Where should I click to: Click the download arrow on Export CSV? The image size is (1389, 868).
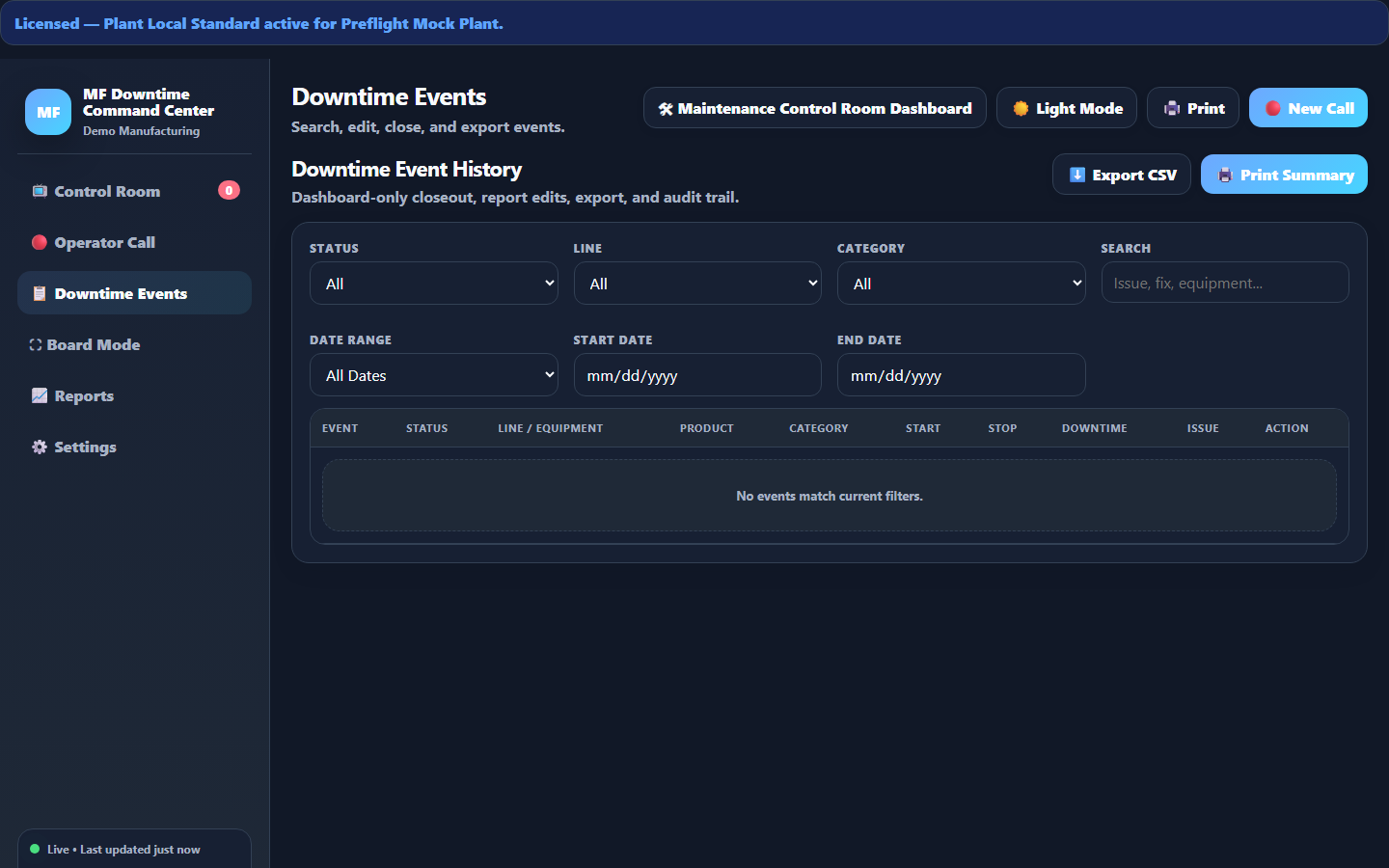[x=1077, y=175]
